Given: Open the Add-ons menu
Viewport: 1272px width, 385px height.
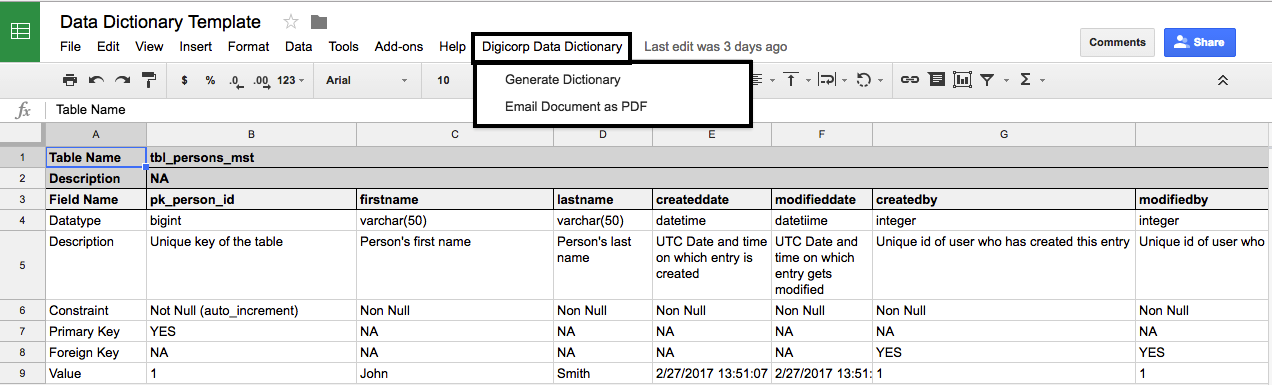Looking at the screenshot, I should point(399,46).
